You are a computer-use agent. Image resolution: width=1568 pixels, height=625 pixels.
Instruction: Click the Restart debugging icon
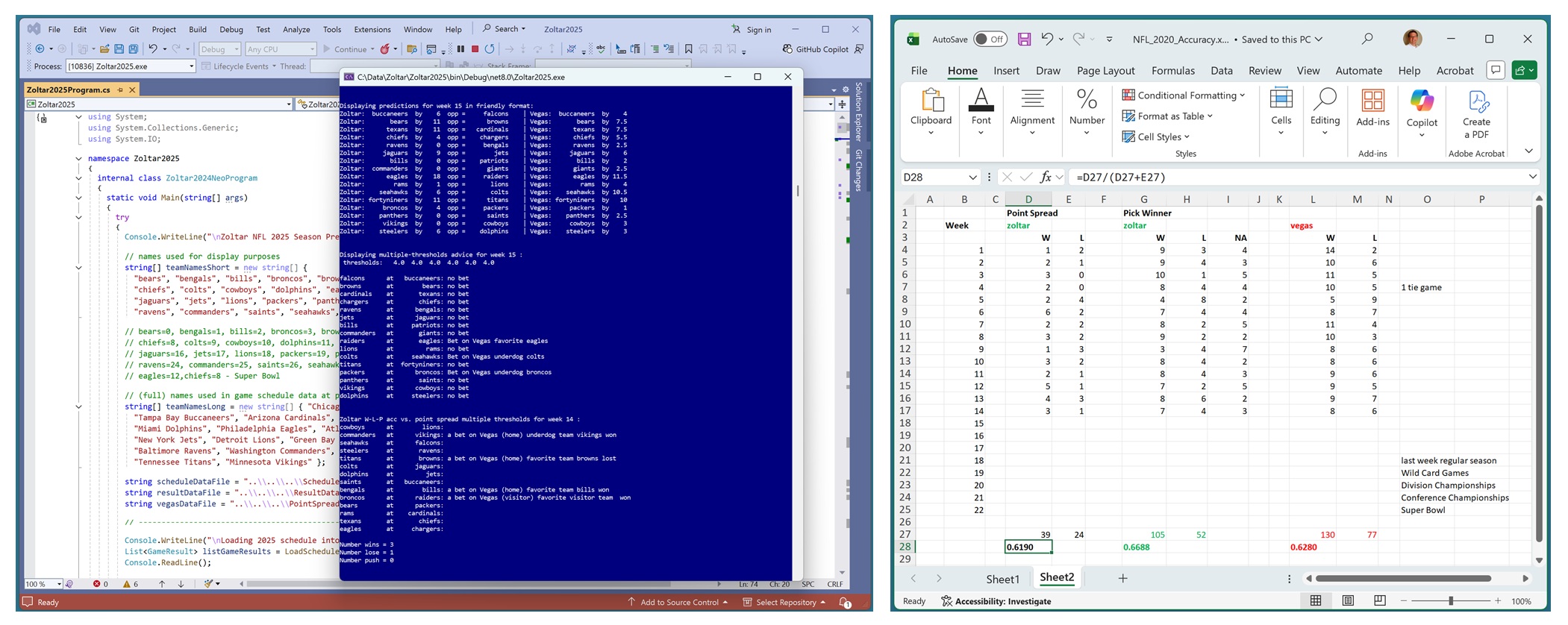pos(490,49)
